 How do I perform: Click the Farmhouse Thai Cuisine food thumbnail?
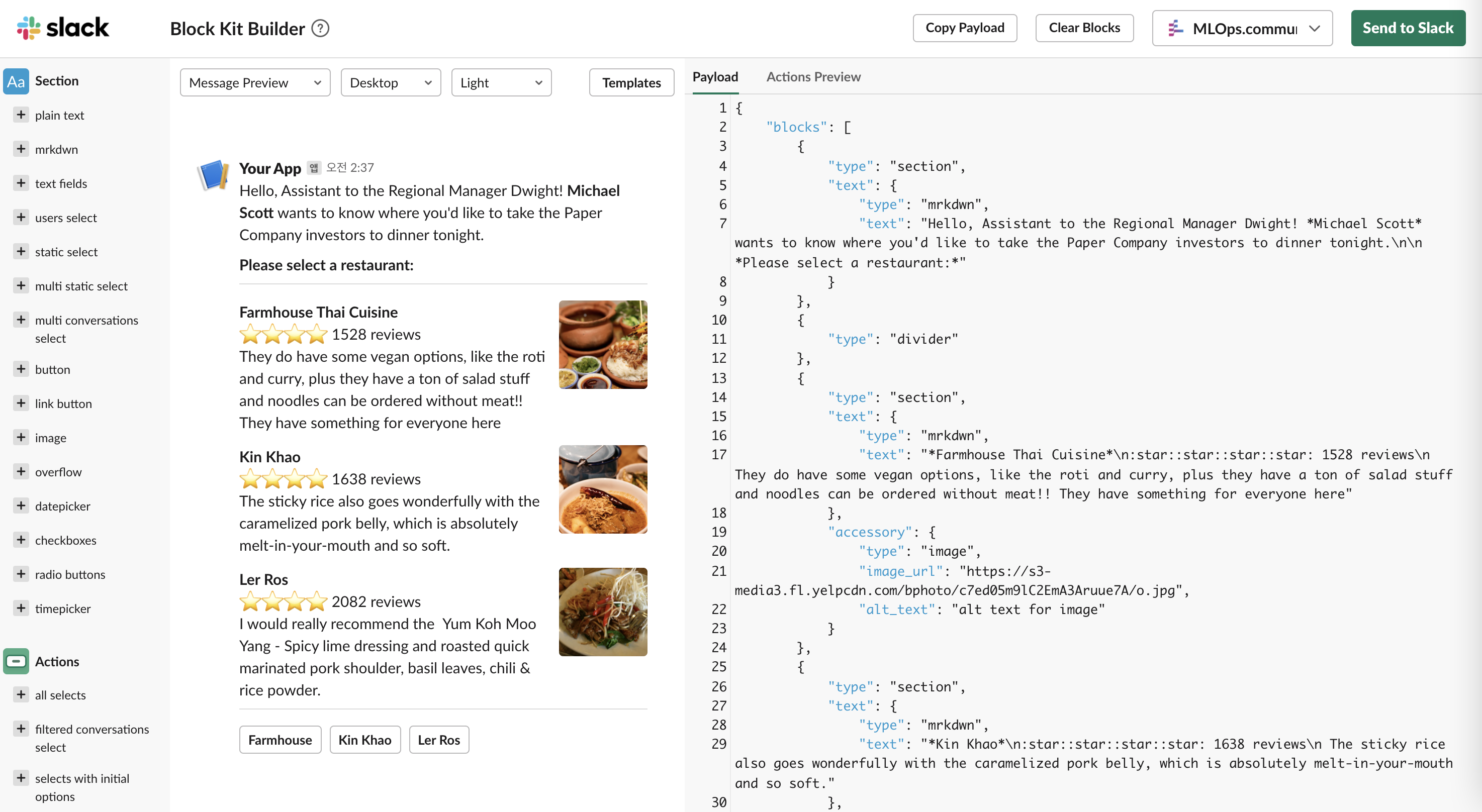(x=602, y=345)
